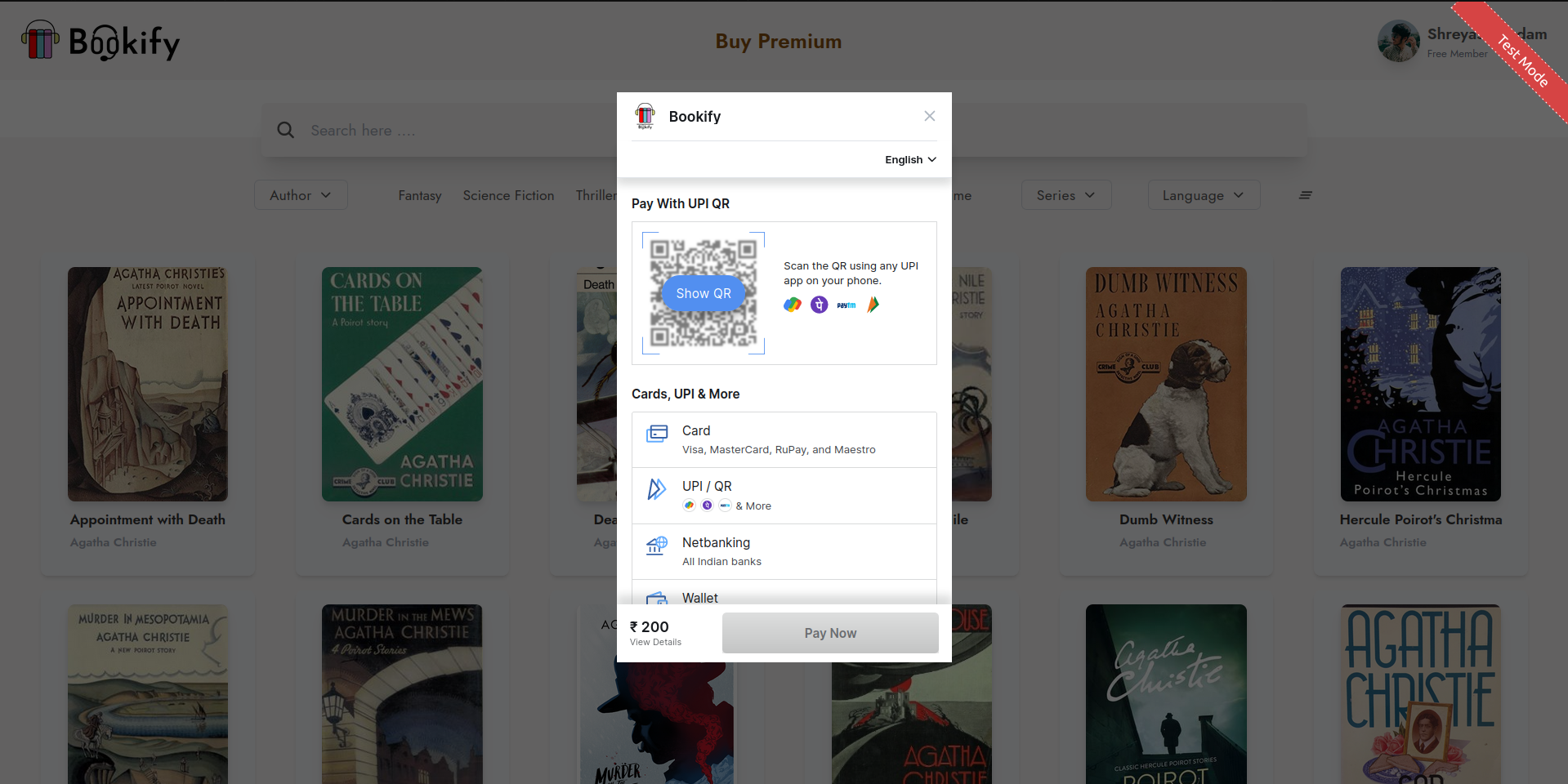Open View Details under ₹ 200
Image resolution: width=1568 pixels, height=784 pixels.
pos(655,642)
